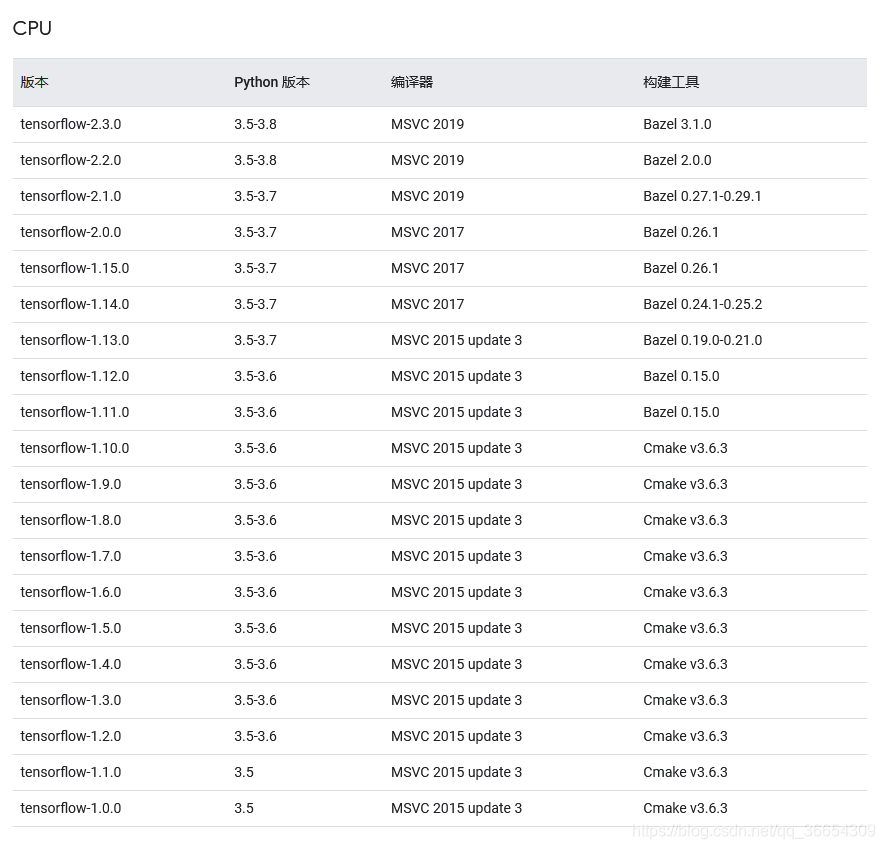Select Cmake v3.6.3 in tensorflow-1.4.0 row
The width and height of the screenshot is (885, 849).
(x=685, y=664)
